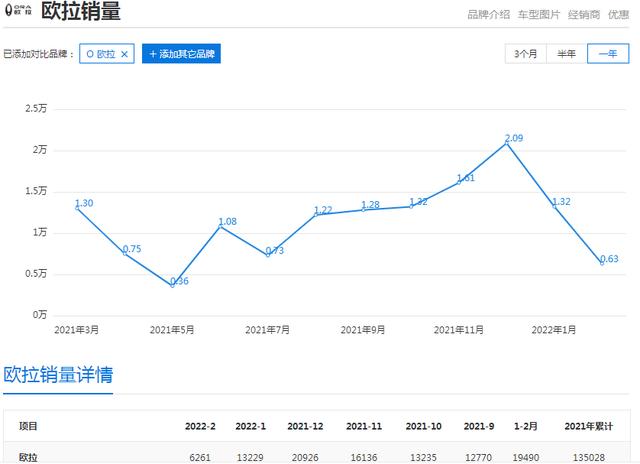Open the 品牌介绍 link
640x464 pixels.
tap(489, 15)
